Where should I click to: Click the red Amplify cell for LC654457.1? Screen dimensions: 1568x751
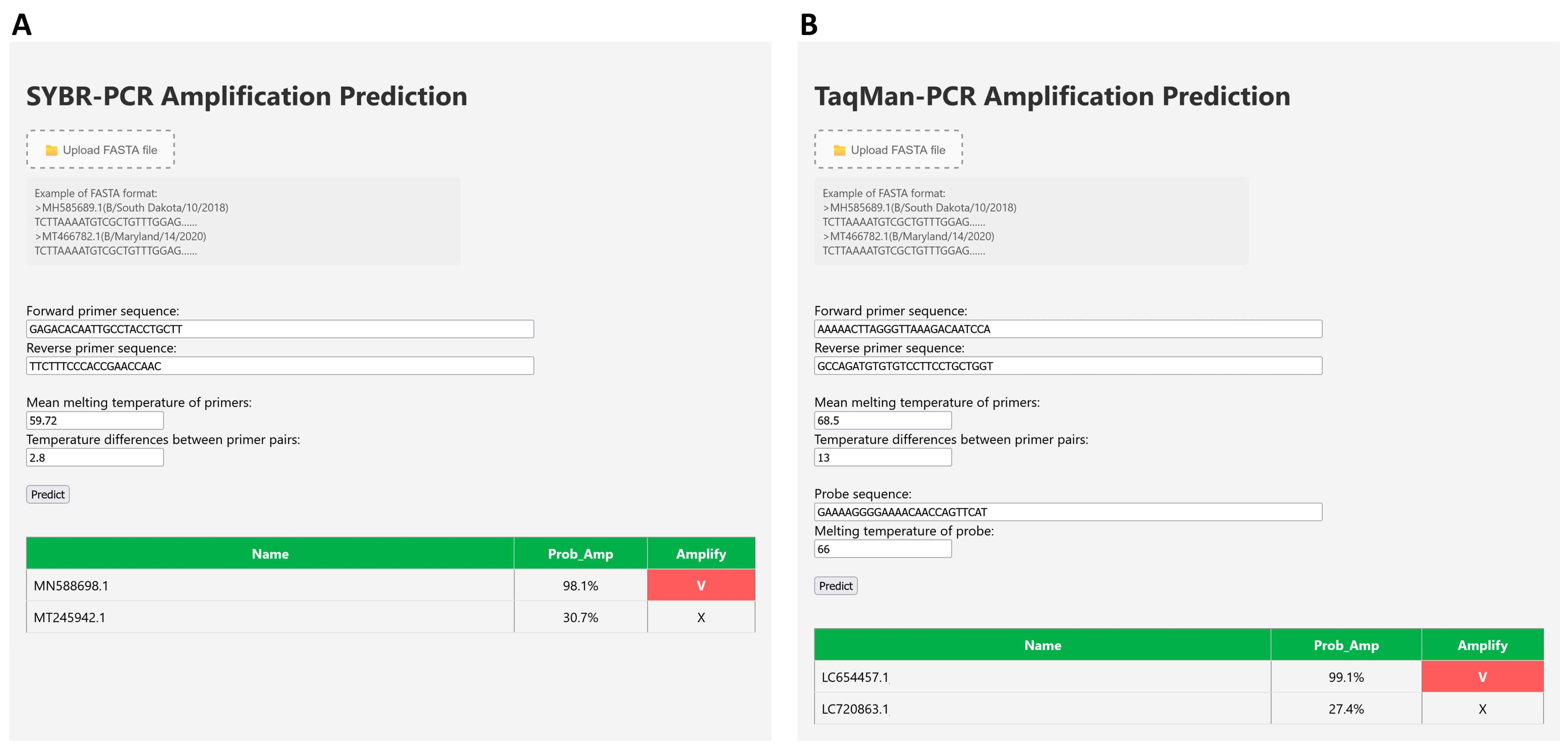[1482, 677]
